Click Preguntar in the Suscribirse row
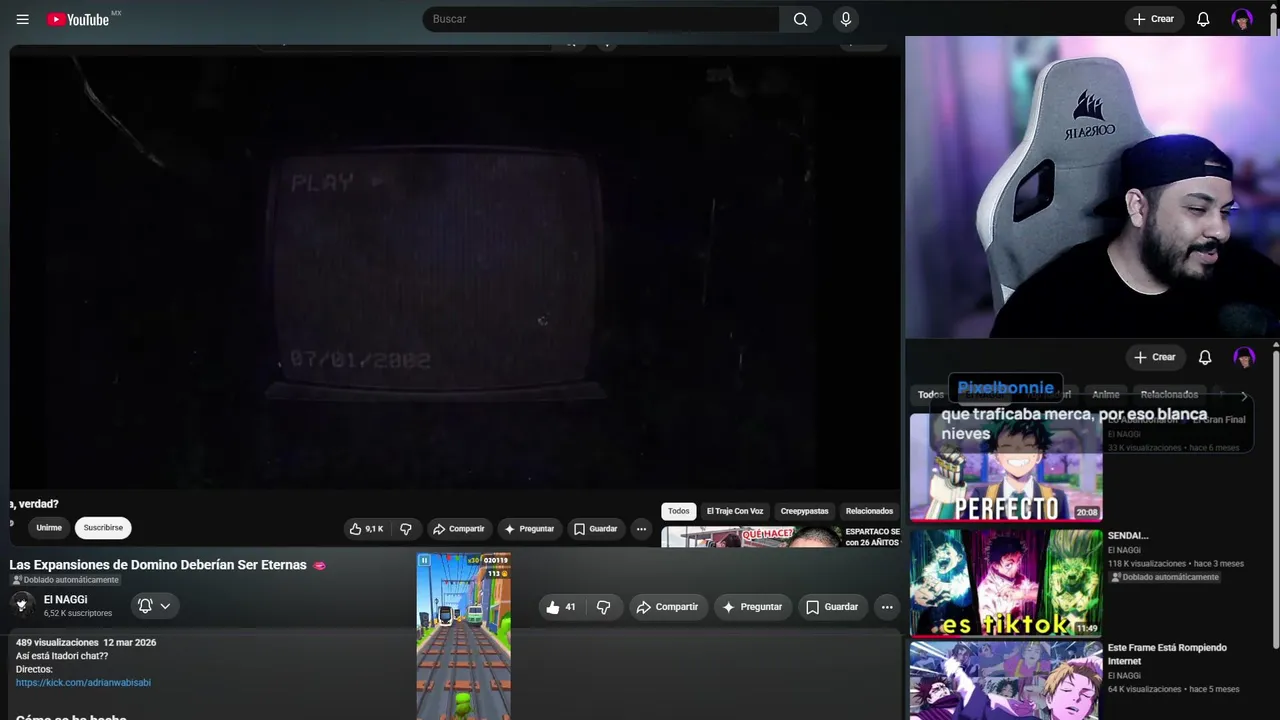 529,529
